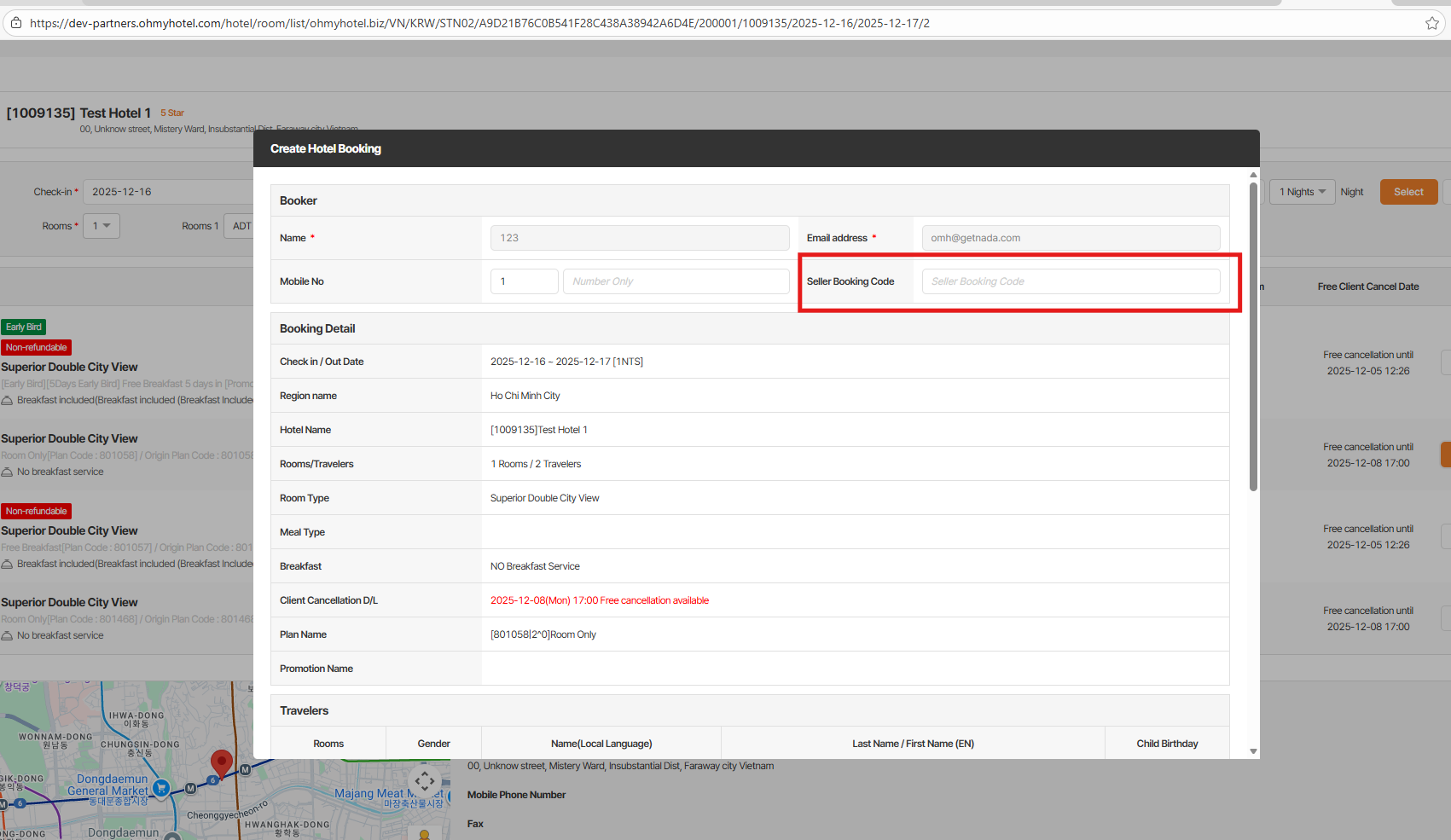This screenshot has width=1451, height=840.
Task: Click the Dongdaemun General Market shopping marker
Action: pos(161,788)
